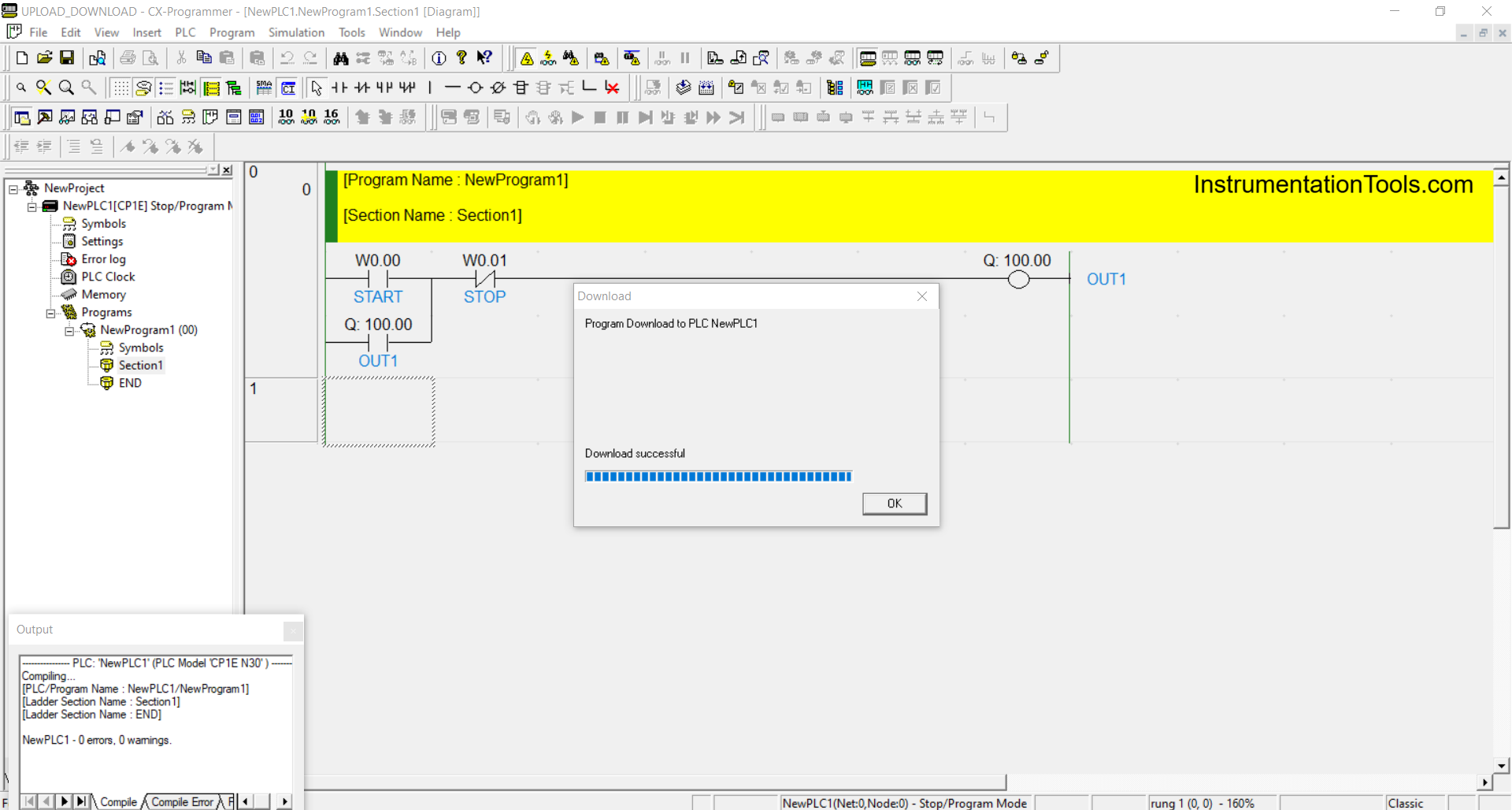Toggle Show Comments button
This screenshot has width=1512, height=810.
143,87
